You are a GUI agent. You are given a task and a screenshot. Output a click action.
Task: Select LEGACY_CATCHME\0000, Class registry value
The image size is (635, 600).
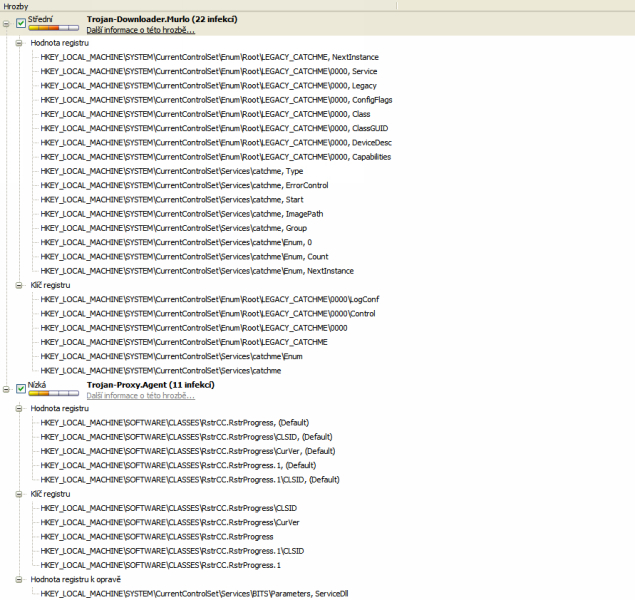pyautogui.click(x=205, y=114)
